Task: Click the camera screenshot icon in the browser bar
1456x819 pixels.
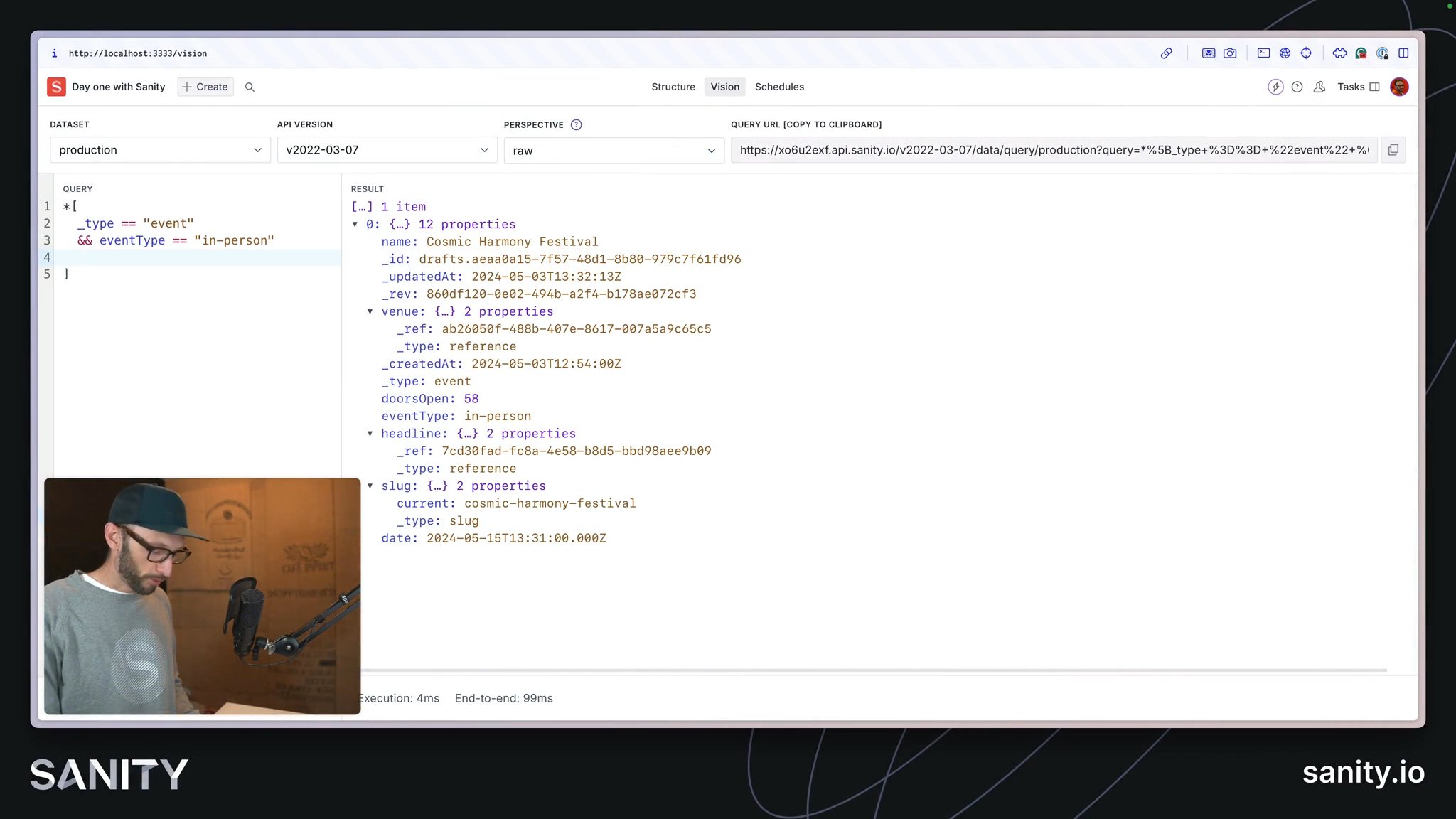Action: tap(1230, 53)
